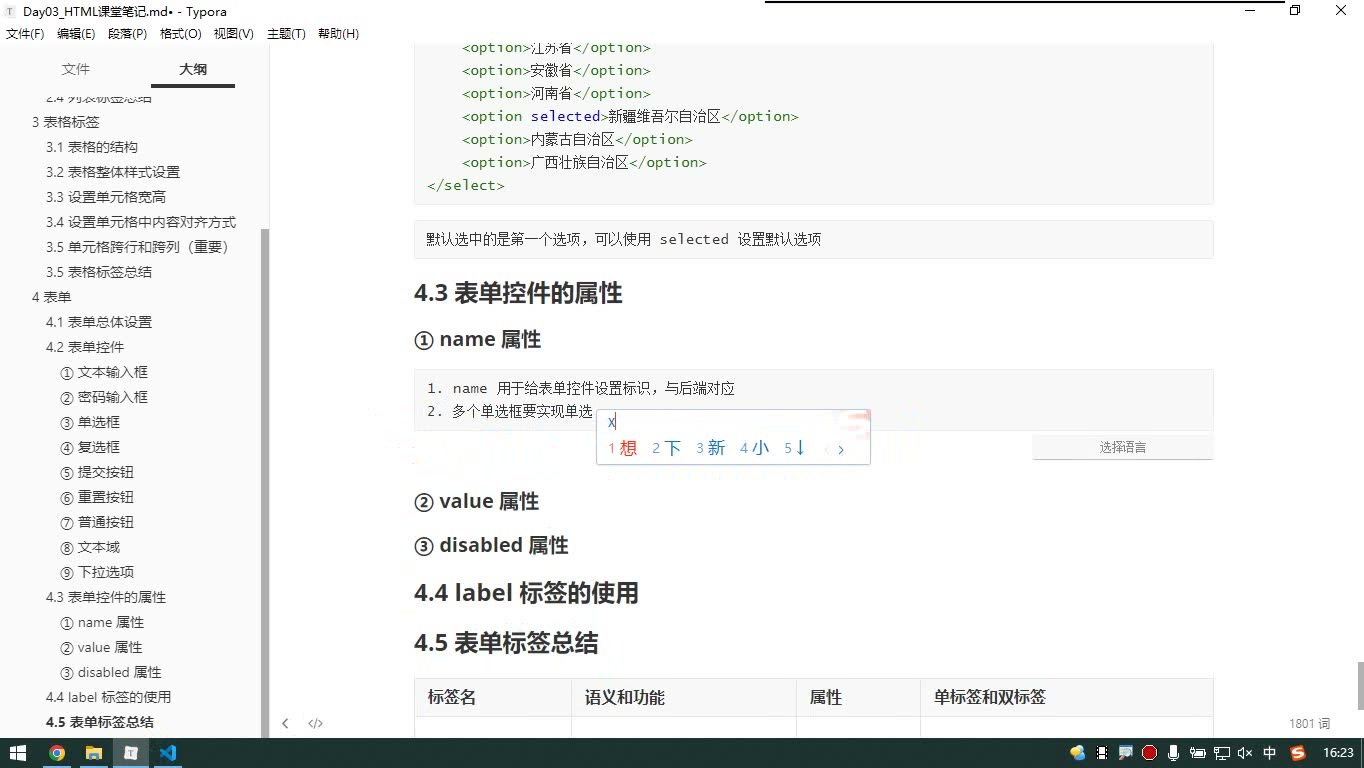
Task: Click the Typora taskbar icon
Action: [130, 753]
